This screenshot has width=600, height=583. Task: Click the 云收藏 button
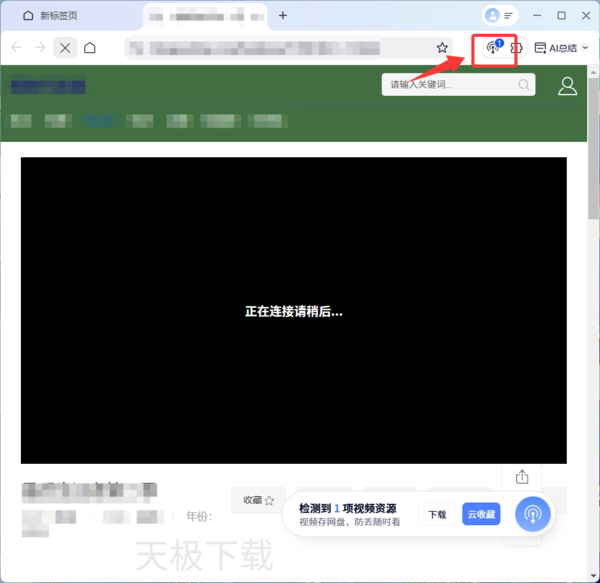click(x=481, y=514)
